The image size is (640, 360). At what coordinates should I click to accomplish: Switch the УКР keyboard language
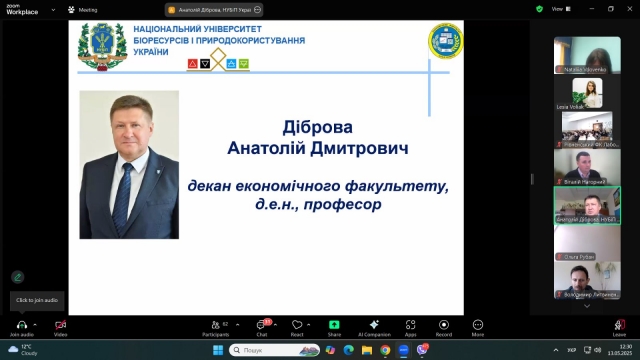coord(571,350)
